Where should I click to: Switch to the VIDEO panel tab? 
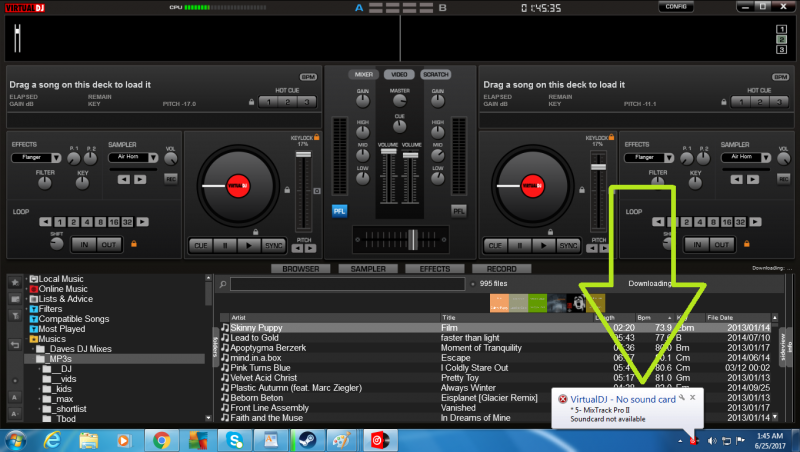tap(399, 74)
